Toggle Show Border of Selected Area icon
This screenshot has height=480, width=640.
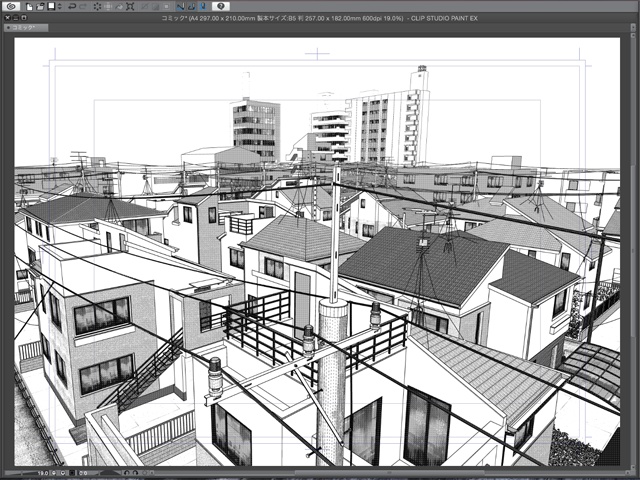point(166,6)
